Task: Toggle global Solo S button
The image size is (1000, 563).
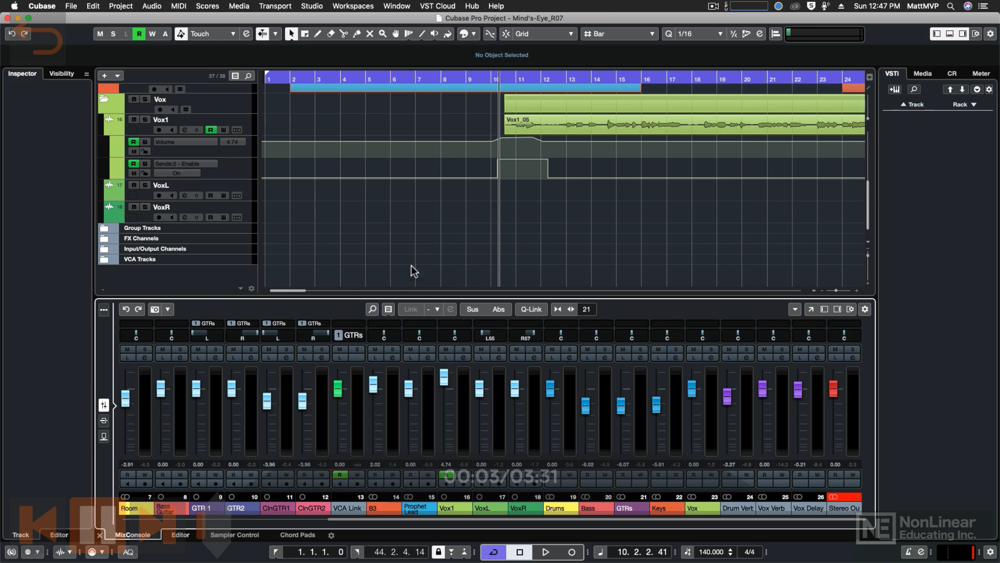Action: pos(113,34)
